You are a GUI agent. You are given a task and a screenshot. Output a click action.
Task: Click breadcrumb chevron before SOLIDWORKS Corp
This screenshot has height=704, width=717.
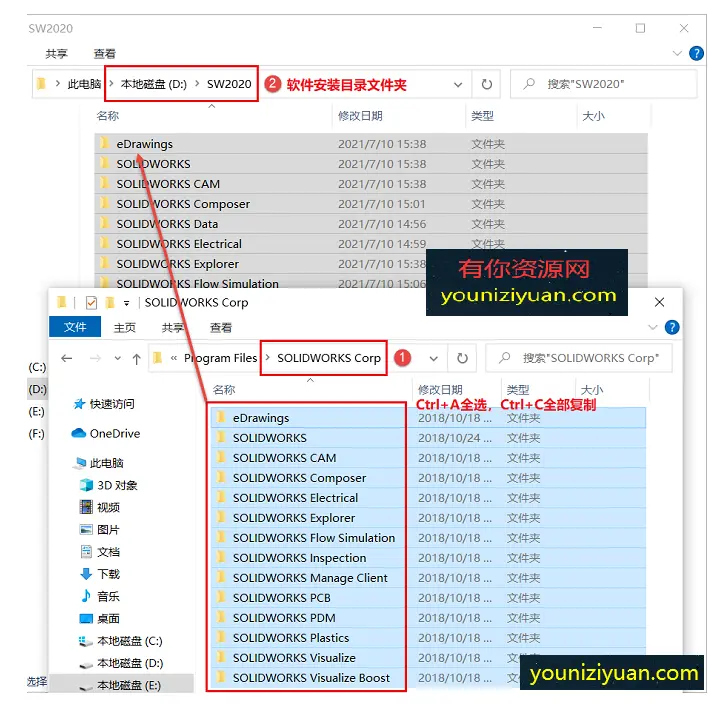pos(268,357)
